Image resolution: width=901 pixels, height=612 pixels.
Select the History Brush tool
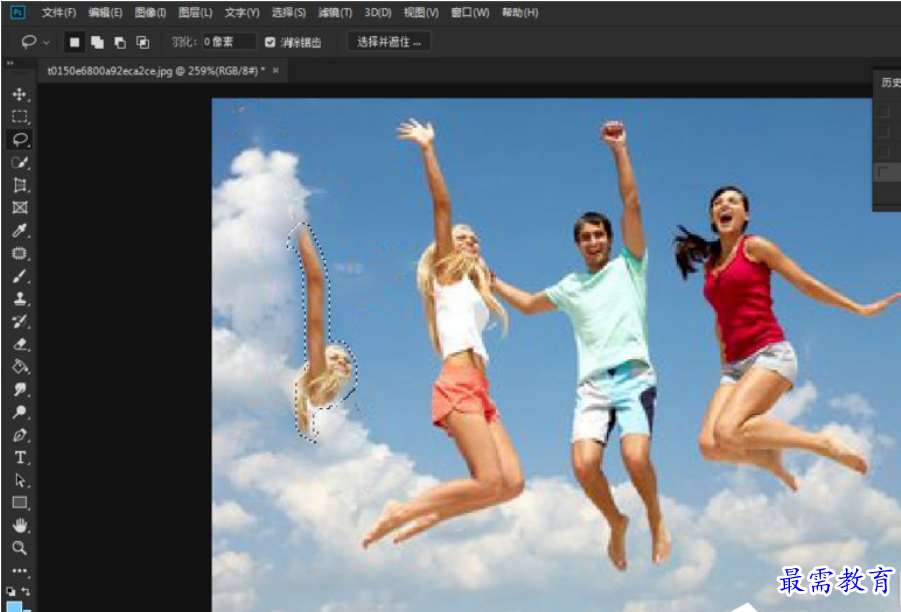pos(20,321)
